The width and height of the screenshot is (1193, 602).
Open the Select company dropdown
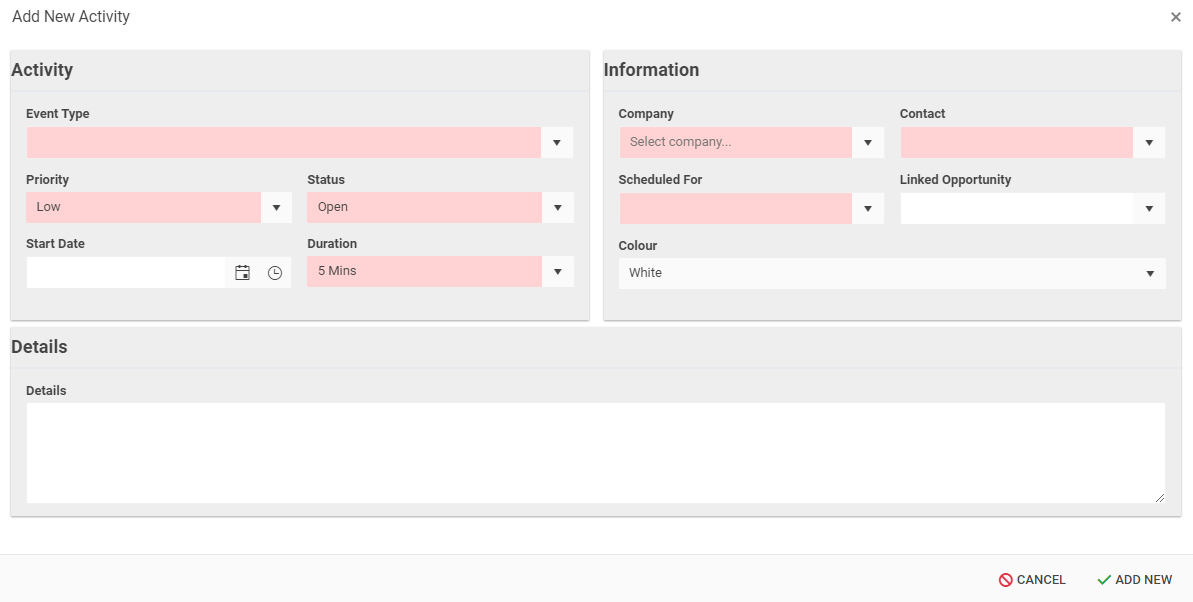click(868, 143)
